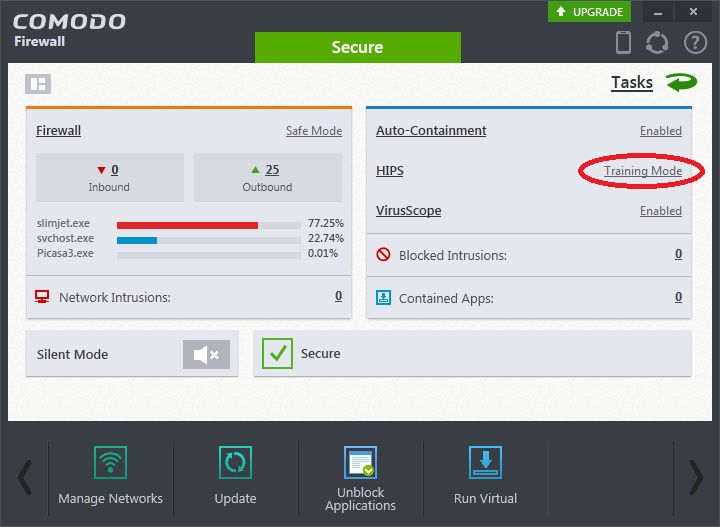Launch the Run Virtual task
This screenshot has height=527, width=720.
point(485,477)
